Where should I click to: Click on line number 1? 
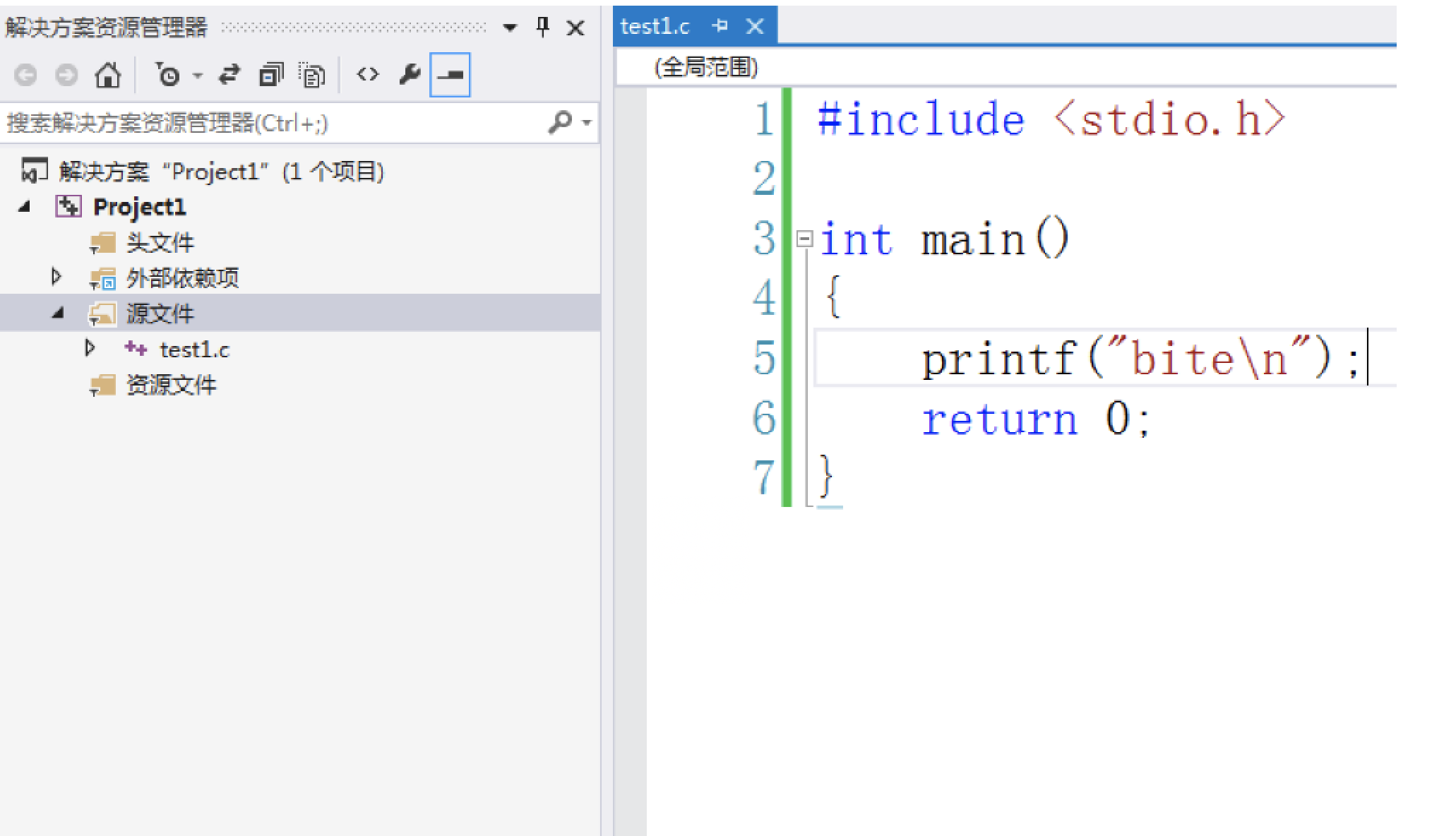(x=763, y=119)
